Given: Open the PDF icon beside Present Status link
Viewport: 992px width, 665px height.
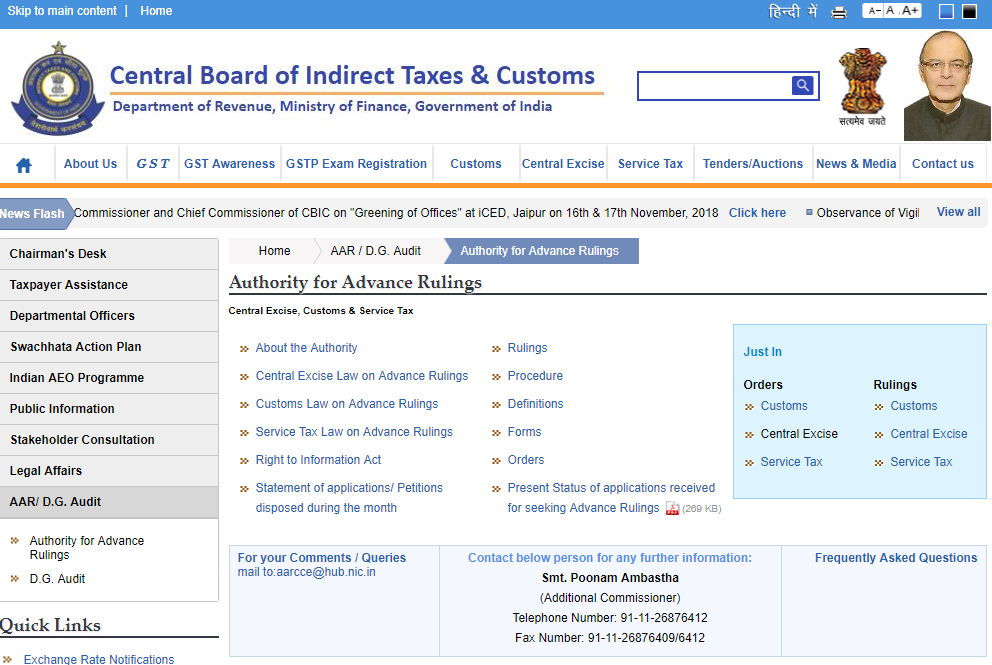Looking at the screenshot, I should pos(672,509).
